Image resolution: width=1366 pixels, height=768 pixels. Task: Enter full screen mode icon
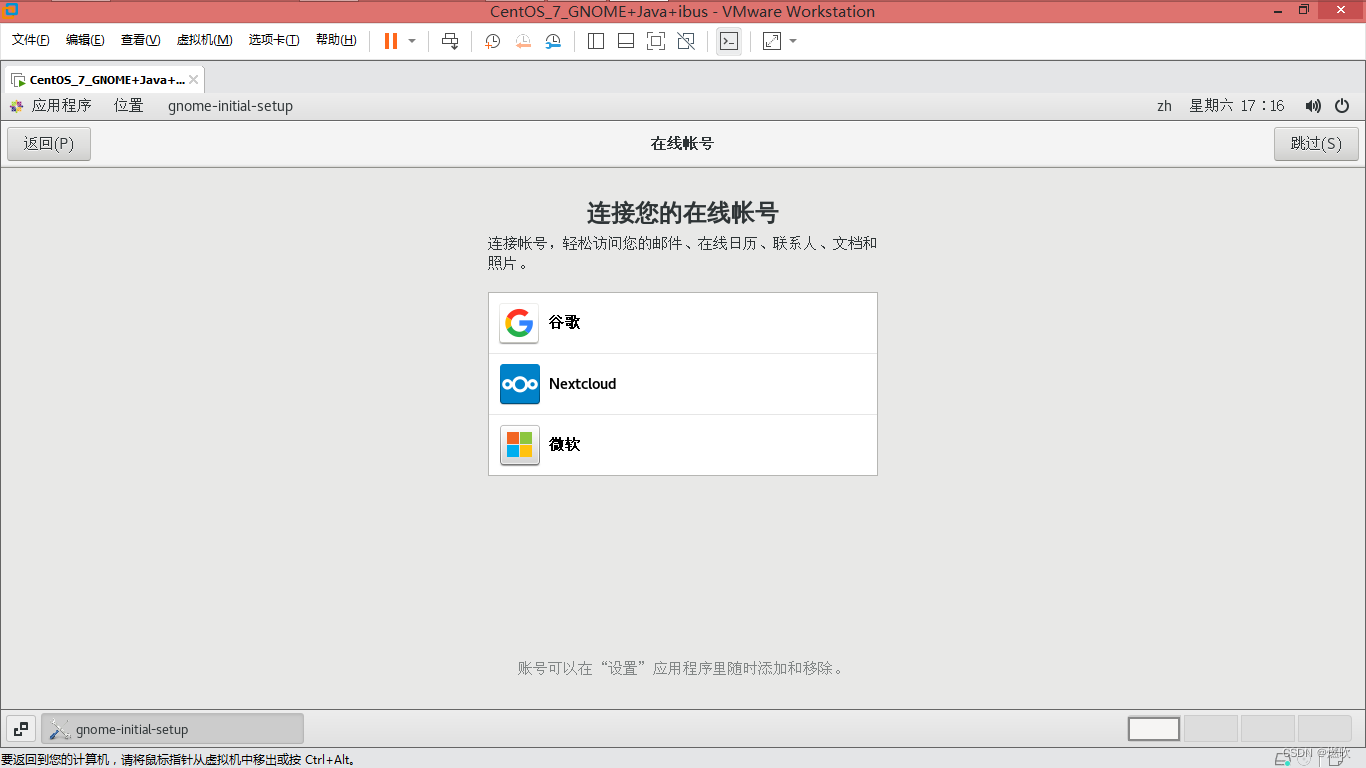(656, 41)
